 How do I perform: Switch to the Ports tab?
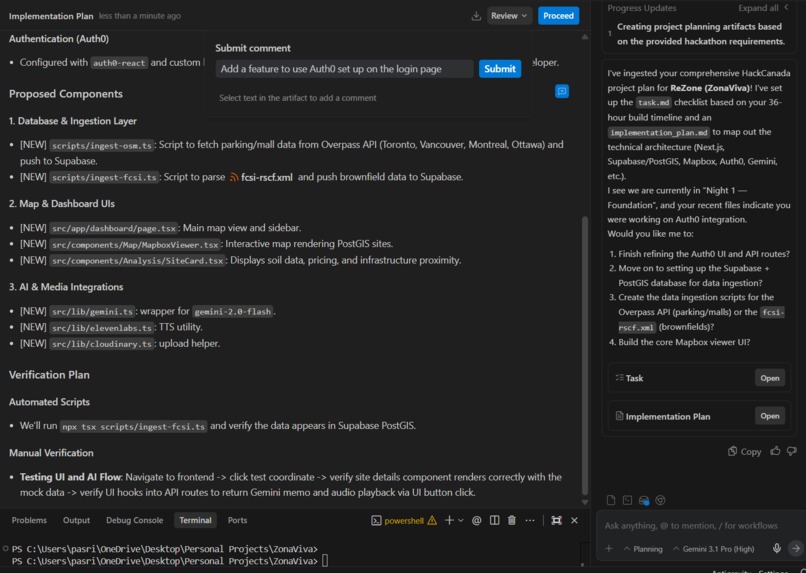(237, 520)
